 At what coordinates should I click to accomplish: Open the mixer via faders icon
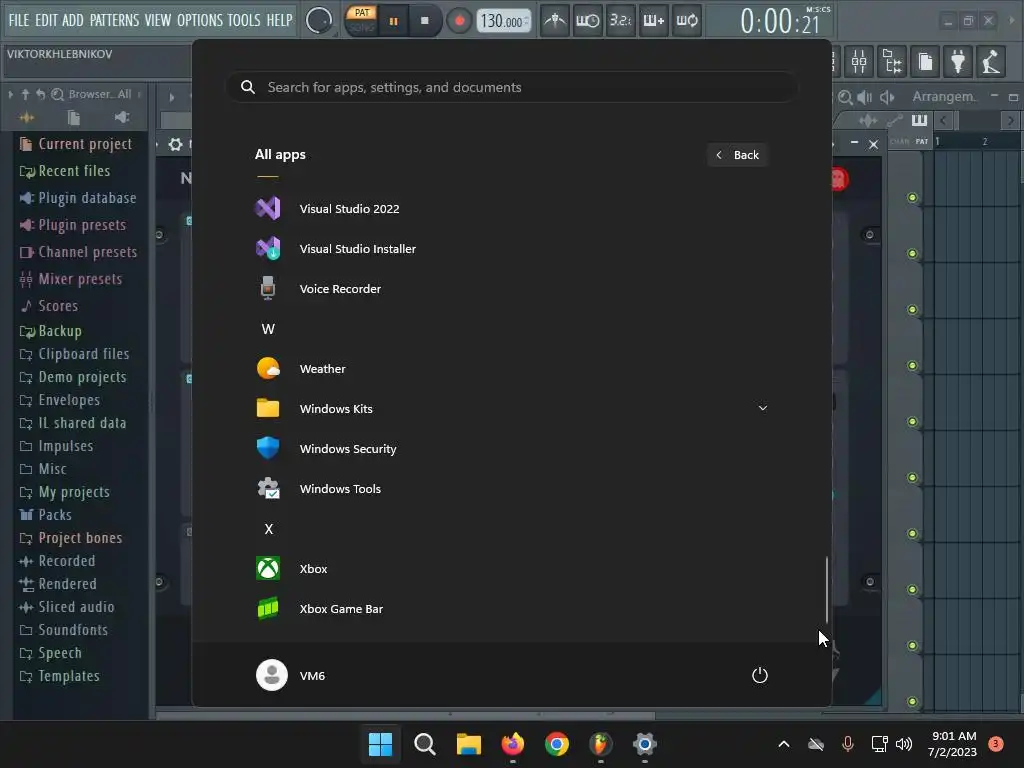(859, 62)
